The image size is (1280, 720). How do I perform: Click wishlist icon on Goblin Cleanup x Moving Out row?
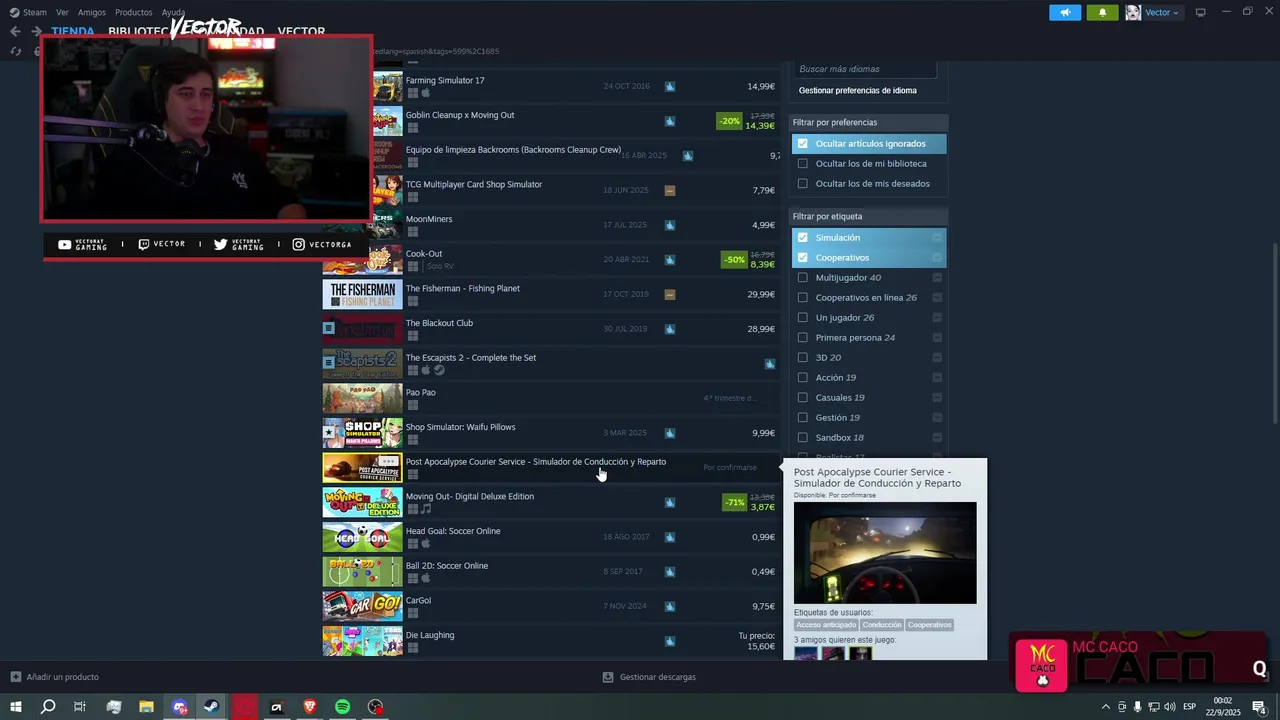670,121
